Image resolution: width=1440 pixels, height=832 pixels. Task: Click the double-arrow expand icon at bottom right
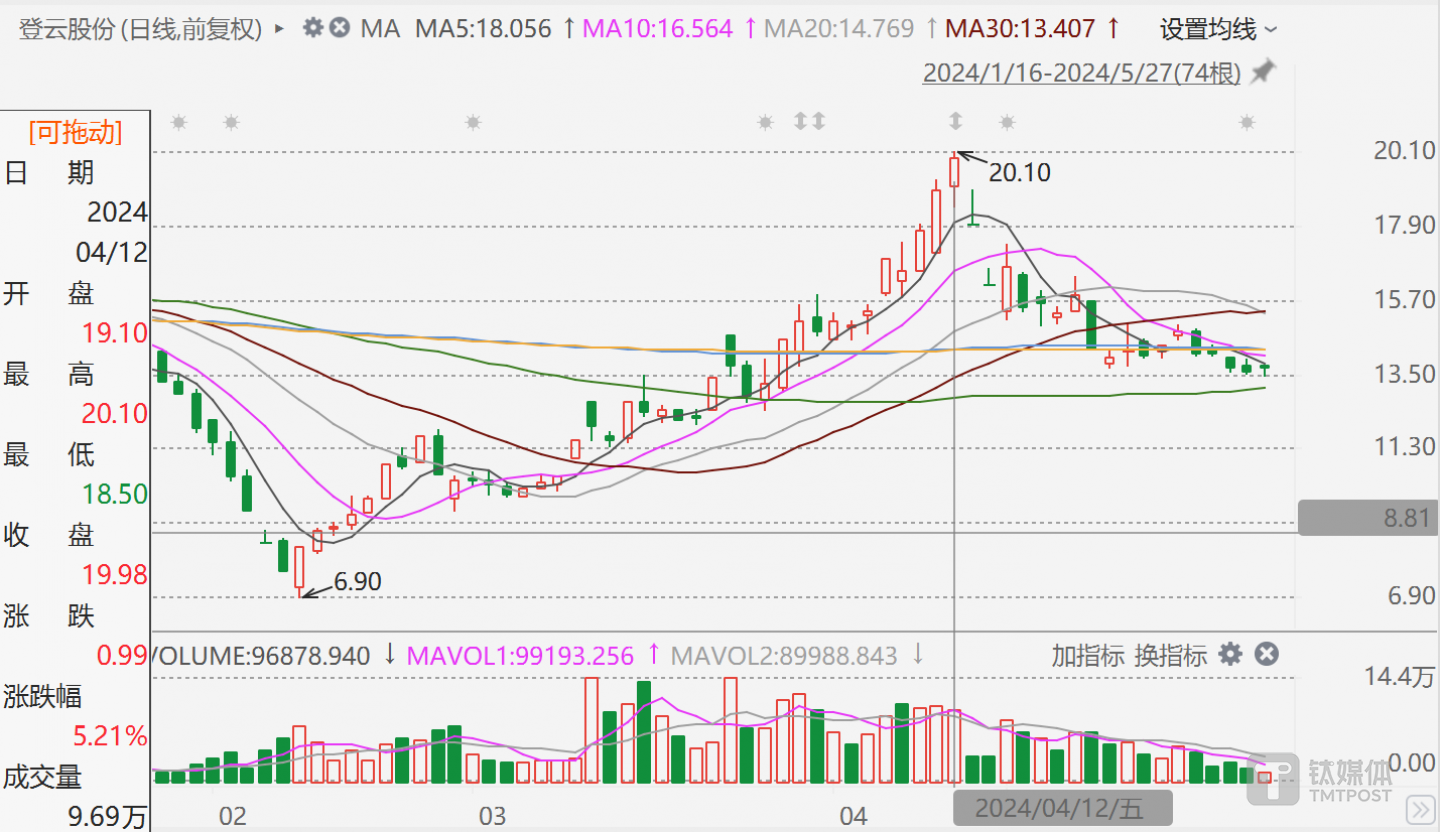pyautogui.click(x=1418, y=807)
